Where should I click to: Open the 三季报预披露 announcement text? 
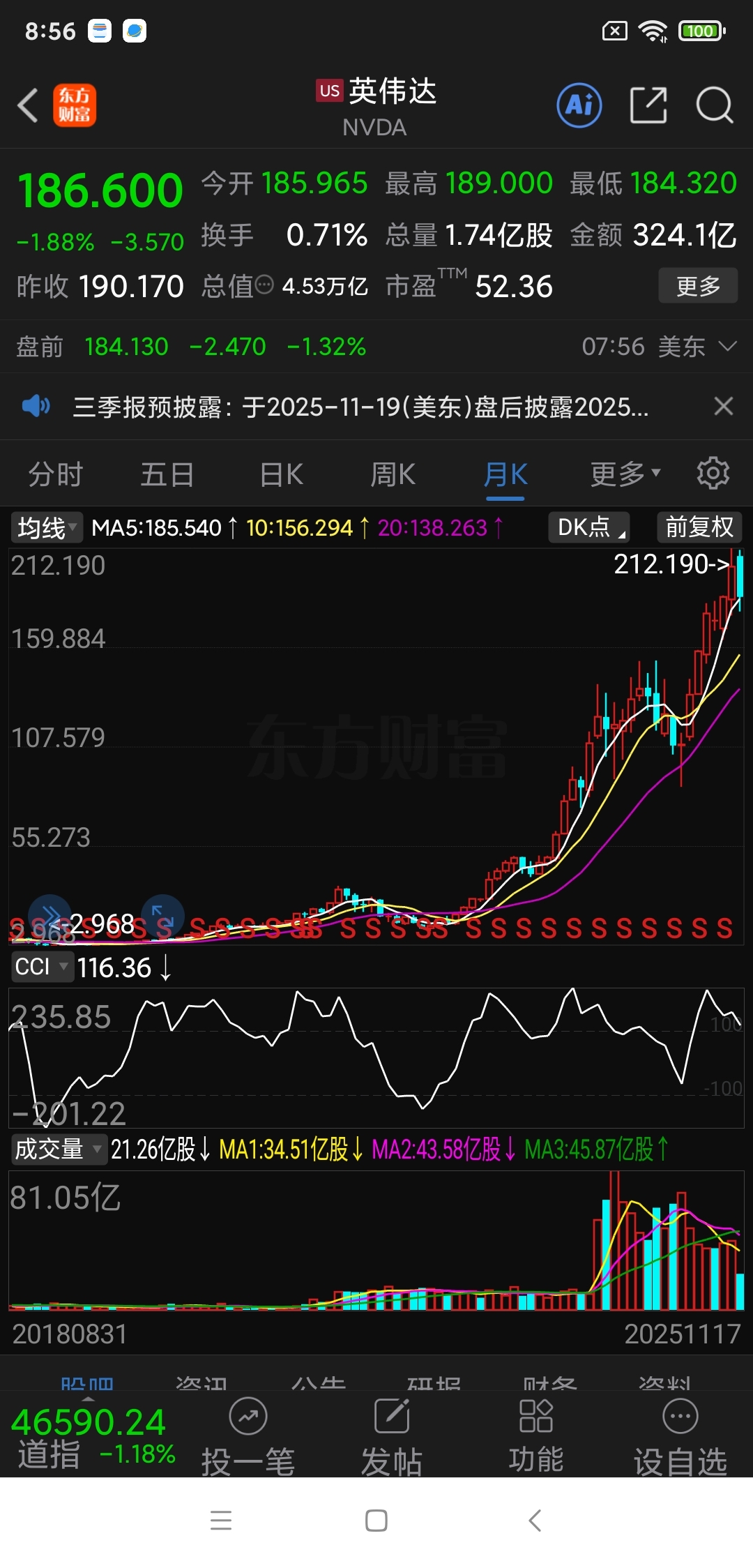click(360, 406)
